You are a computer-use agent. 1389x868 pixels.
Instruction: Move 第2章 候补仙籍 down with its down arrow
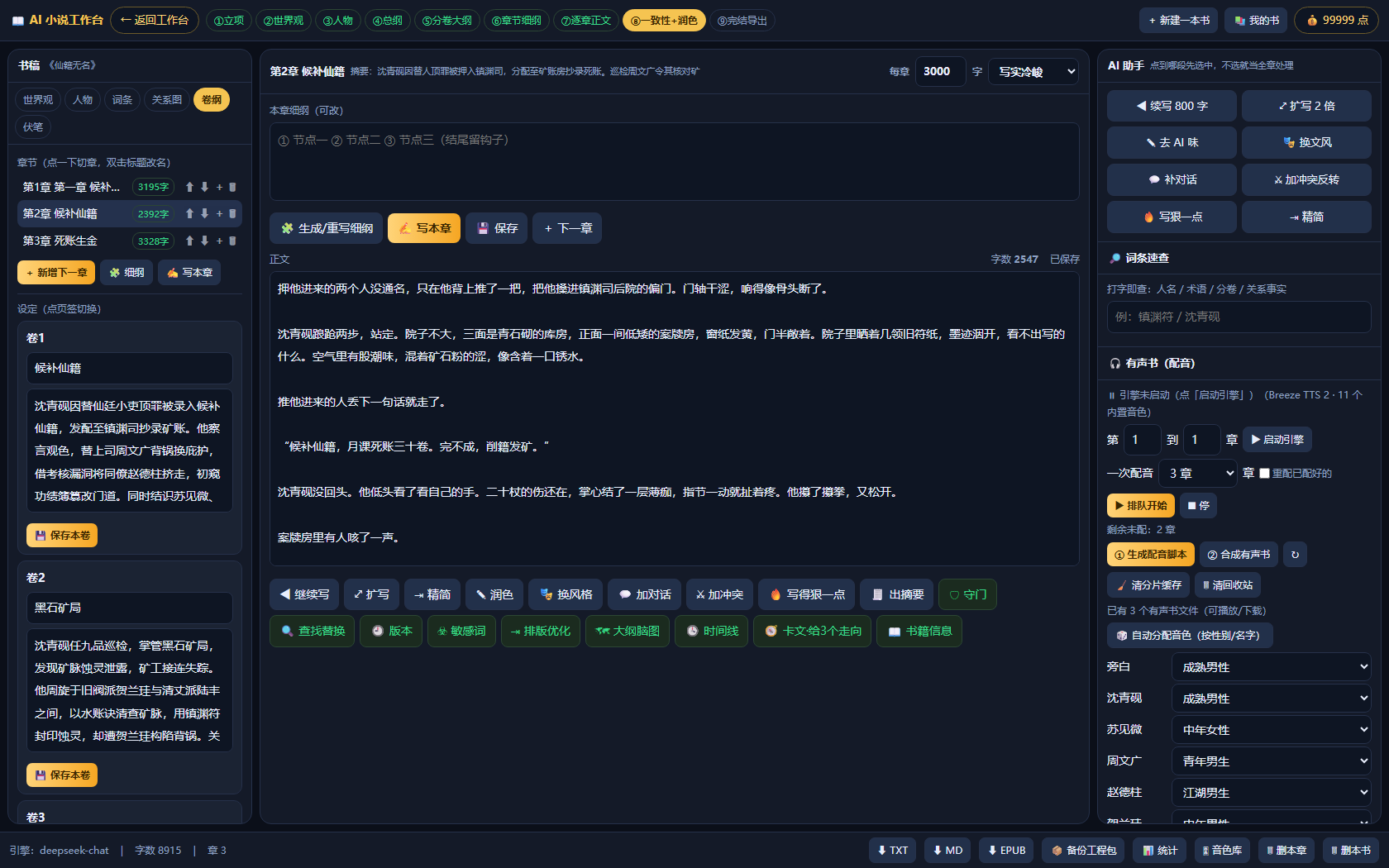(204, 213)
